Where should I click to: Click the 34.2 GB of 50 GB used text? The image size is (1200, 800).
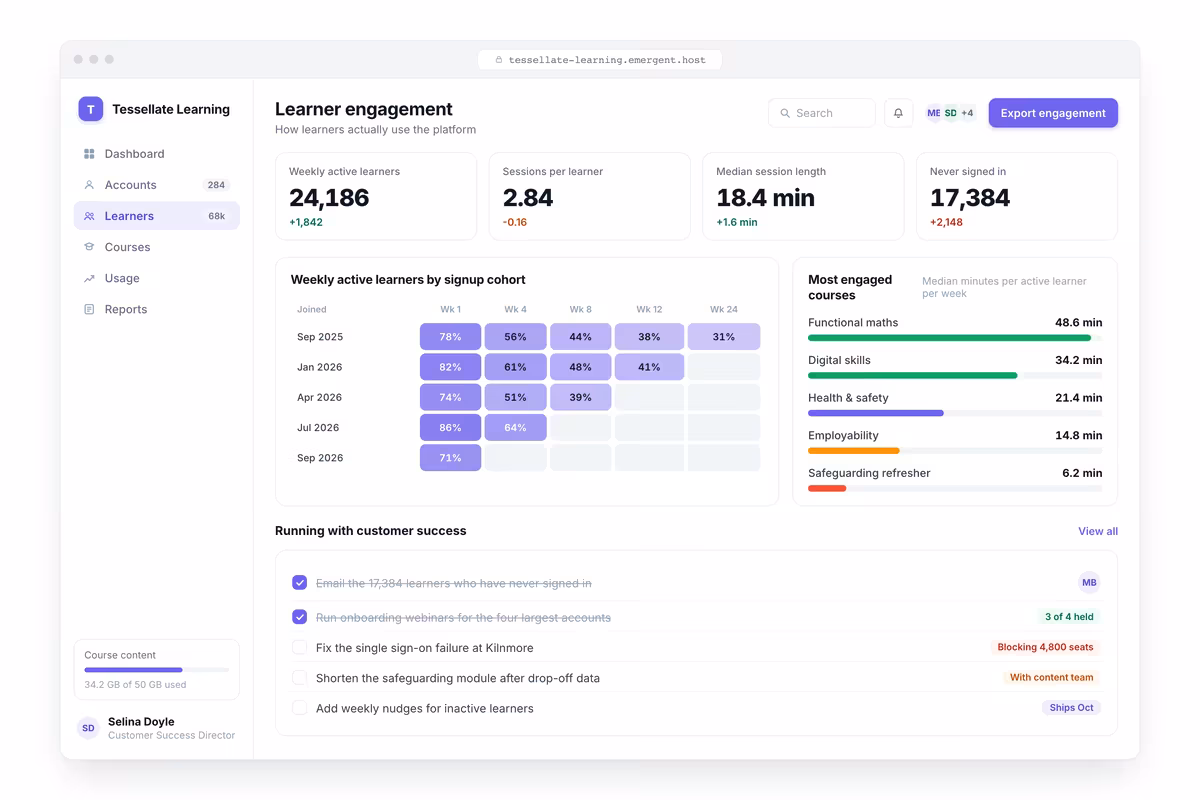(135, 685)
